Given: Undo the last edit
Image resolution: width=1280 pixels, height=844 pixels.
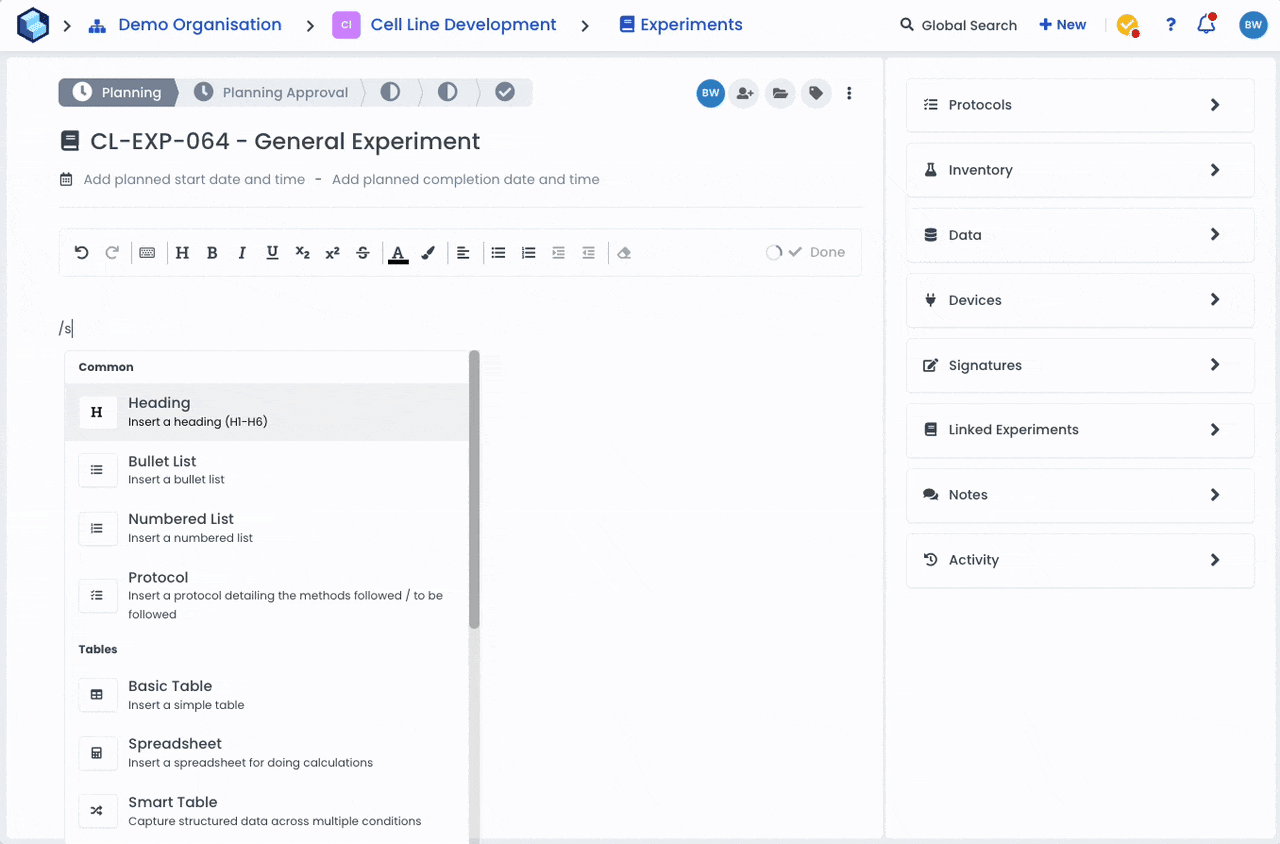Looking at the screenshot, I should tap(82, 253).
